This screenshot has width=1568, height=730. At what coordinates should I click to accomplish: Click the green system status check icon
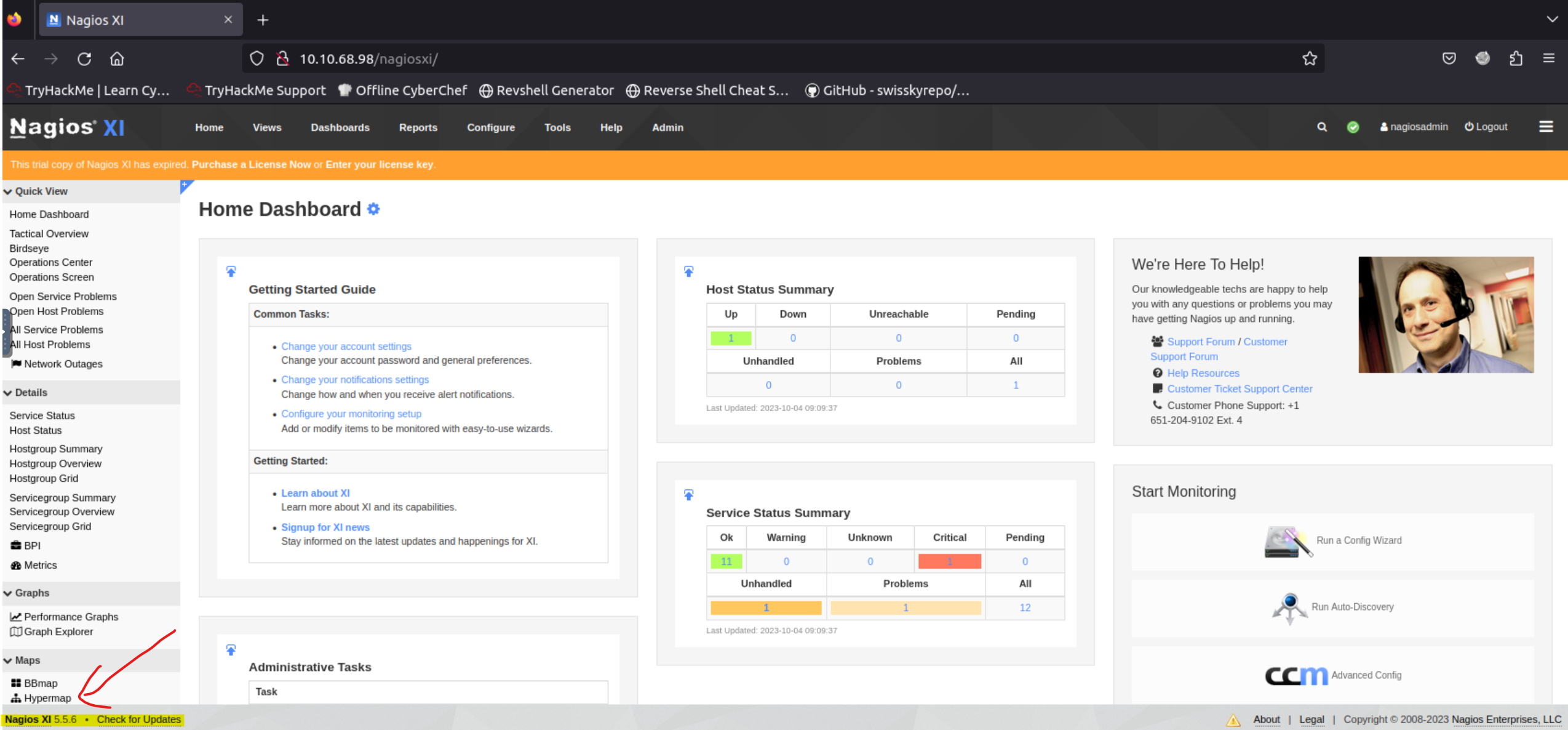click(1353, 127)
